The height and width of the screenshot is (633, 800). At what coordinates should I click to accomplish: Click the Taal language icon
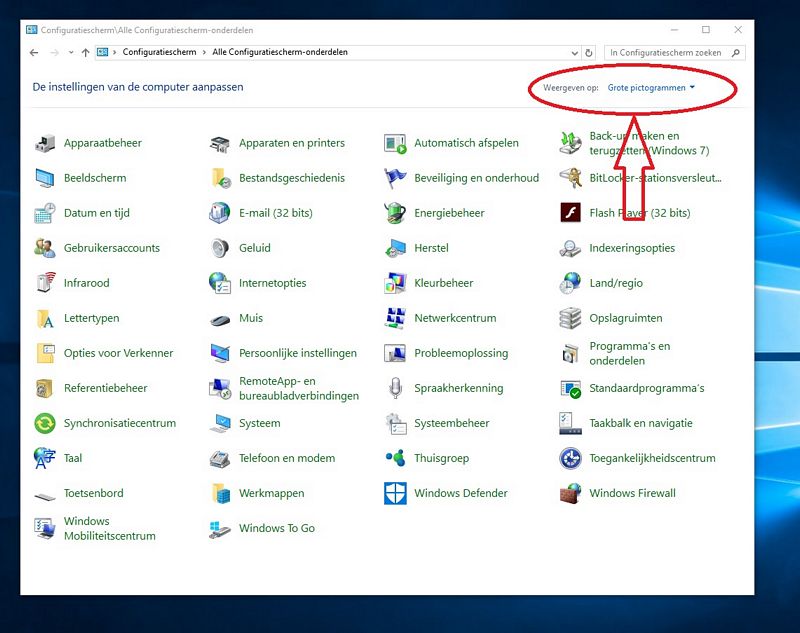[x=45, y=458]
